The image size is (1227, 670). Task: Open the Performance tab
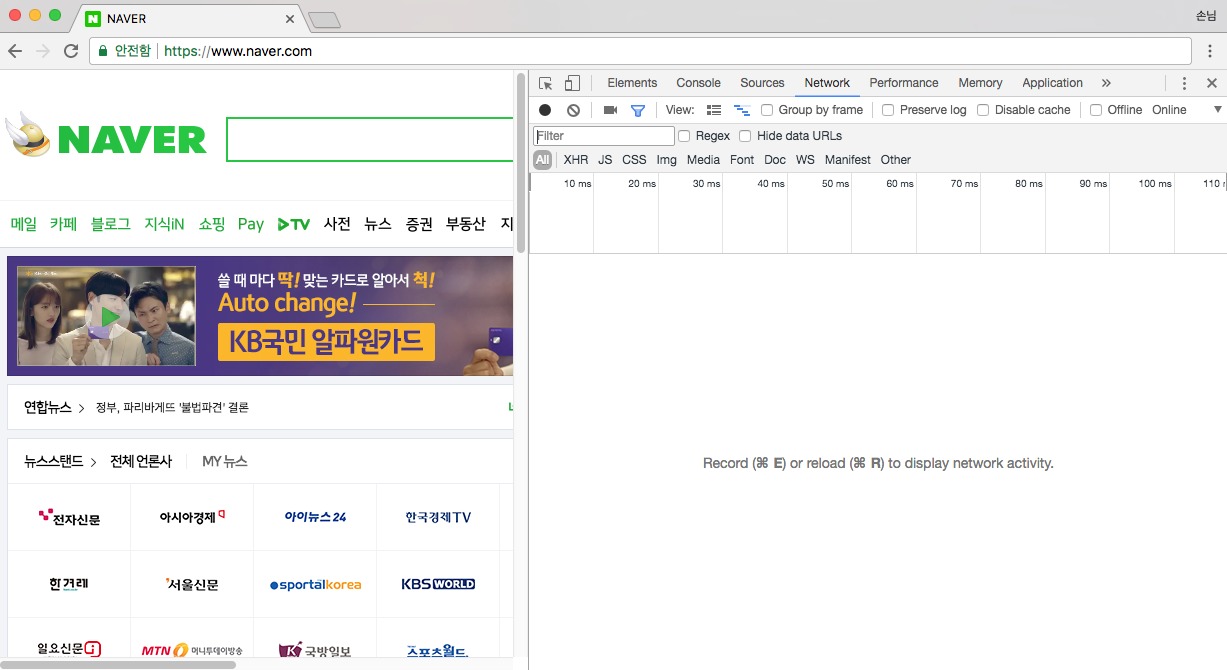click(904, 83)
